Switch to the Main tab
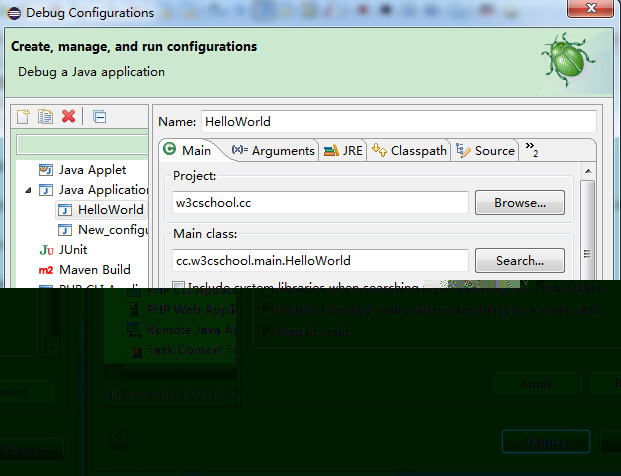Viewport: 621px width, 476px height. [x=187, y=150]
